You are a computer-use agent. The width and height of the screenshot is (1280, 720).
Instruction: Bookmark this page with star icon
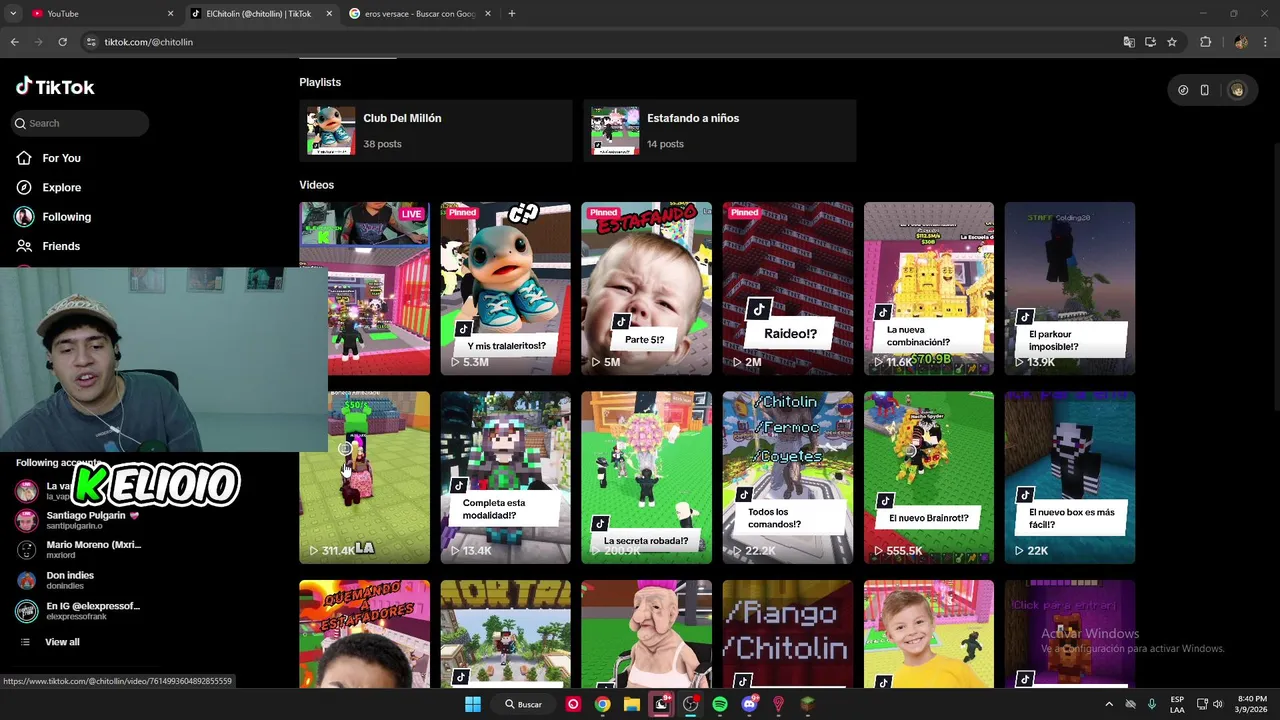point(1172,42)
